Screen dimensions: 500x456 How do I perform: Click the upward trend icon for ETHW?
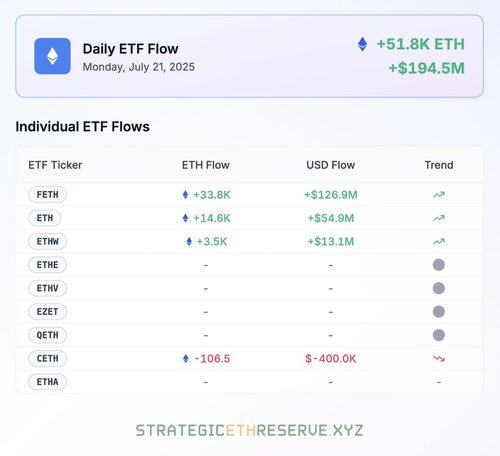coord(439,241)
